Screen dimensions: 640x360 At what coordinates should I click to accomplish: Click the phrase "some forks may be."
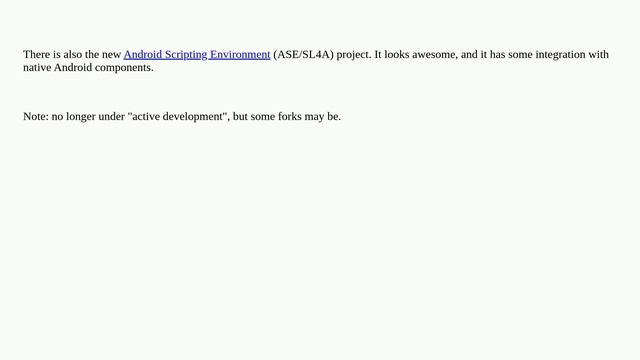[x=296, y=116]
